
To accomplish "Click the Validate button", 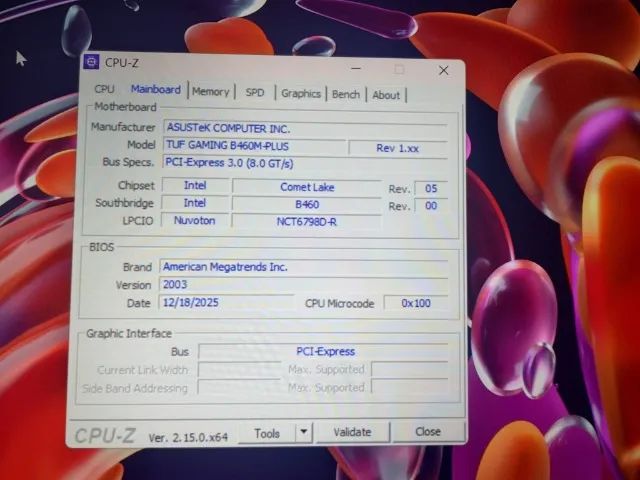I will pos(352,432).
